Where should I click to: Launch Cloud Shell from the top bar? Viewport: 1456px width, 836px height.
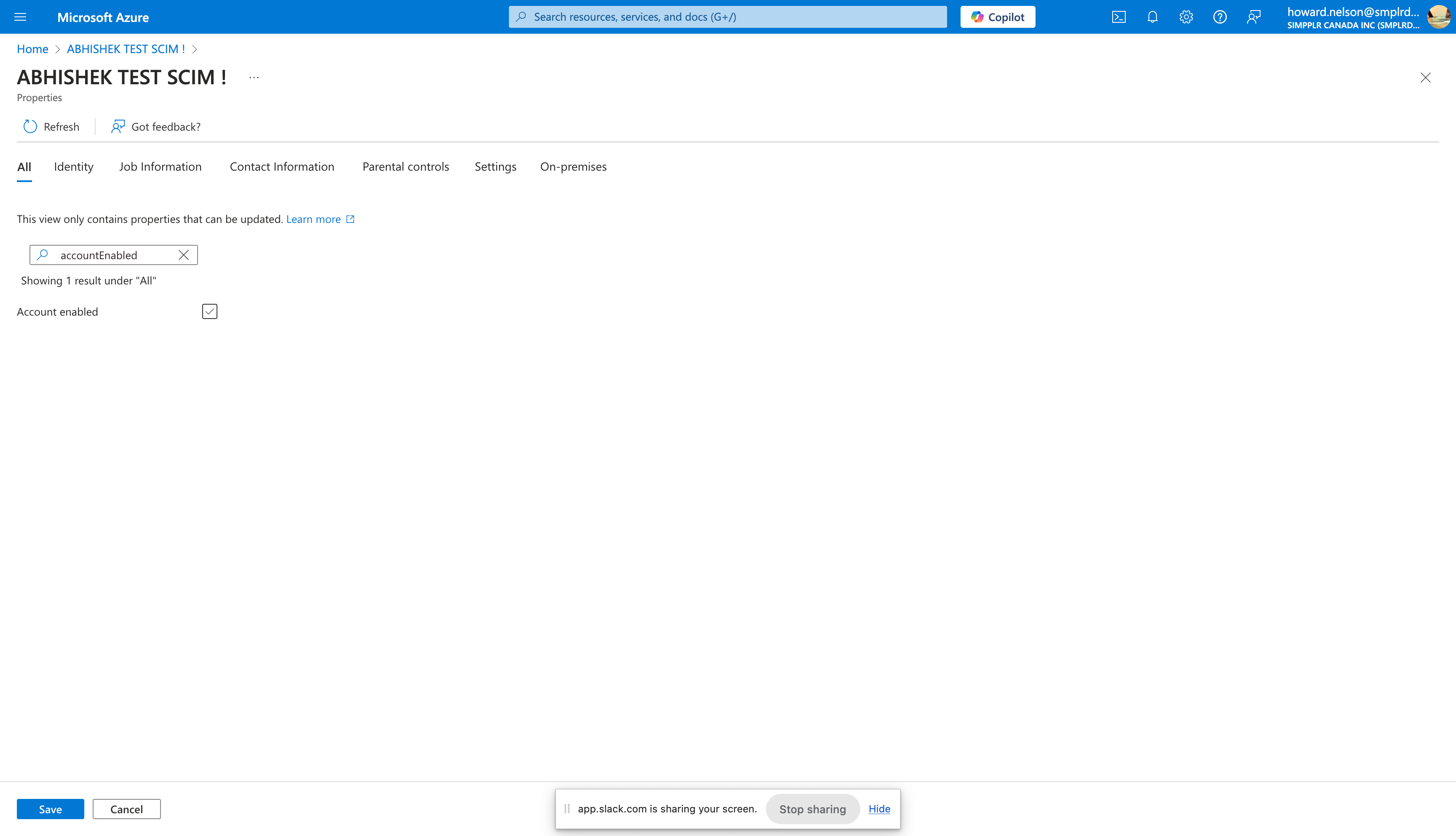[x=1119, y=17]
